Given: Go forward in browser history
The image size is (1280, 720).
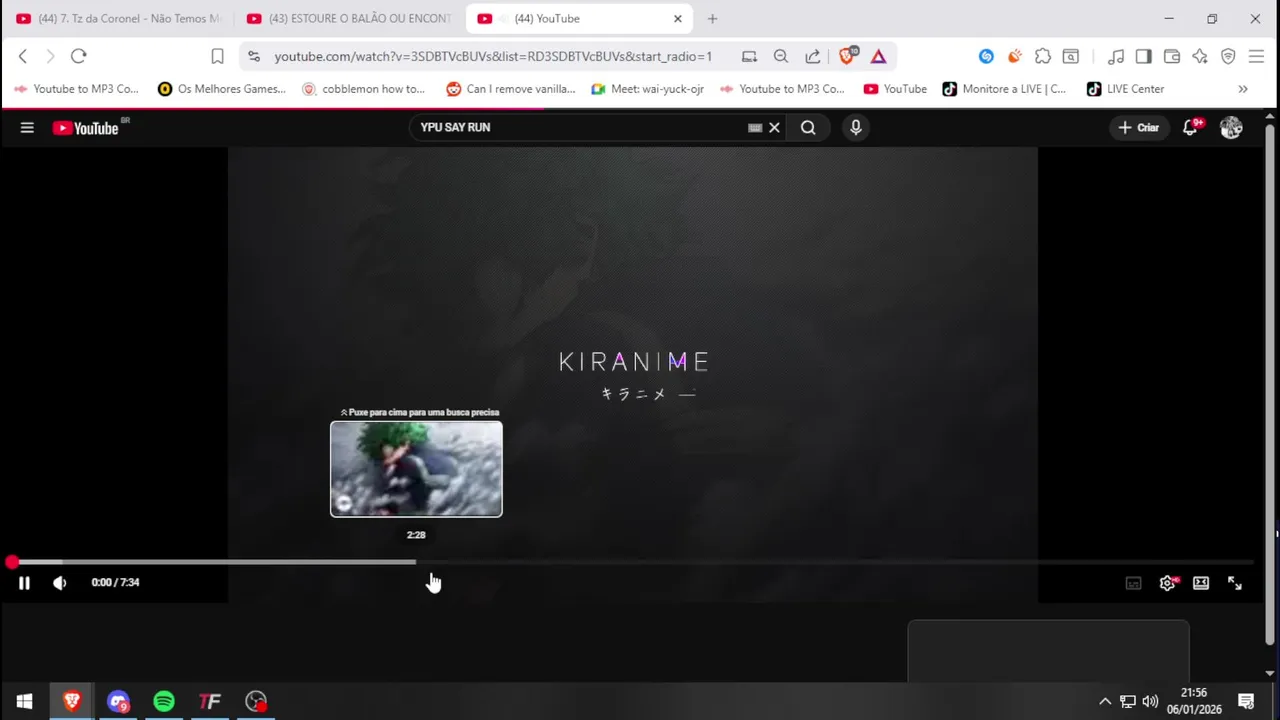Looking at the screenshot, I should tap(50, 56).
